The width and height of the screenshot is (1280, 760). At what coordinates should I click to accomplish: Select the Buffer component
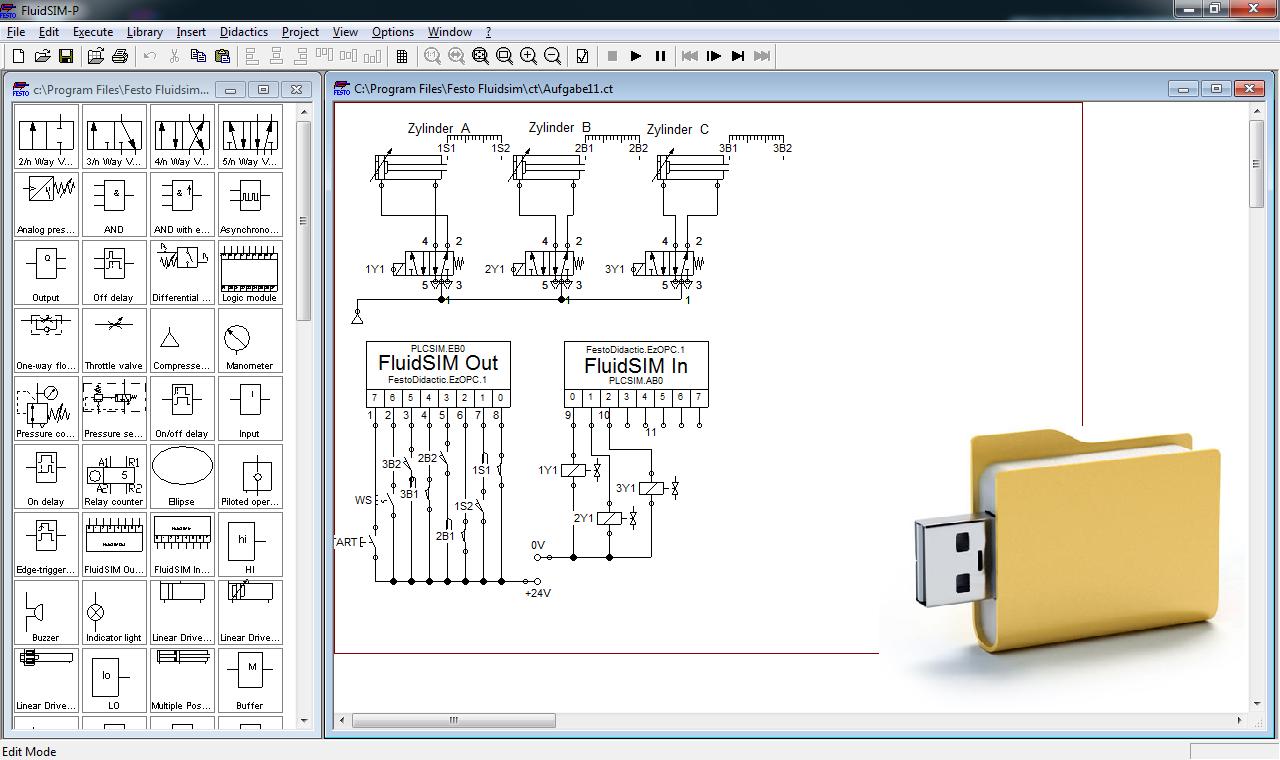point(250,681)
